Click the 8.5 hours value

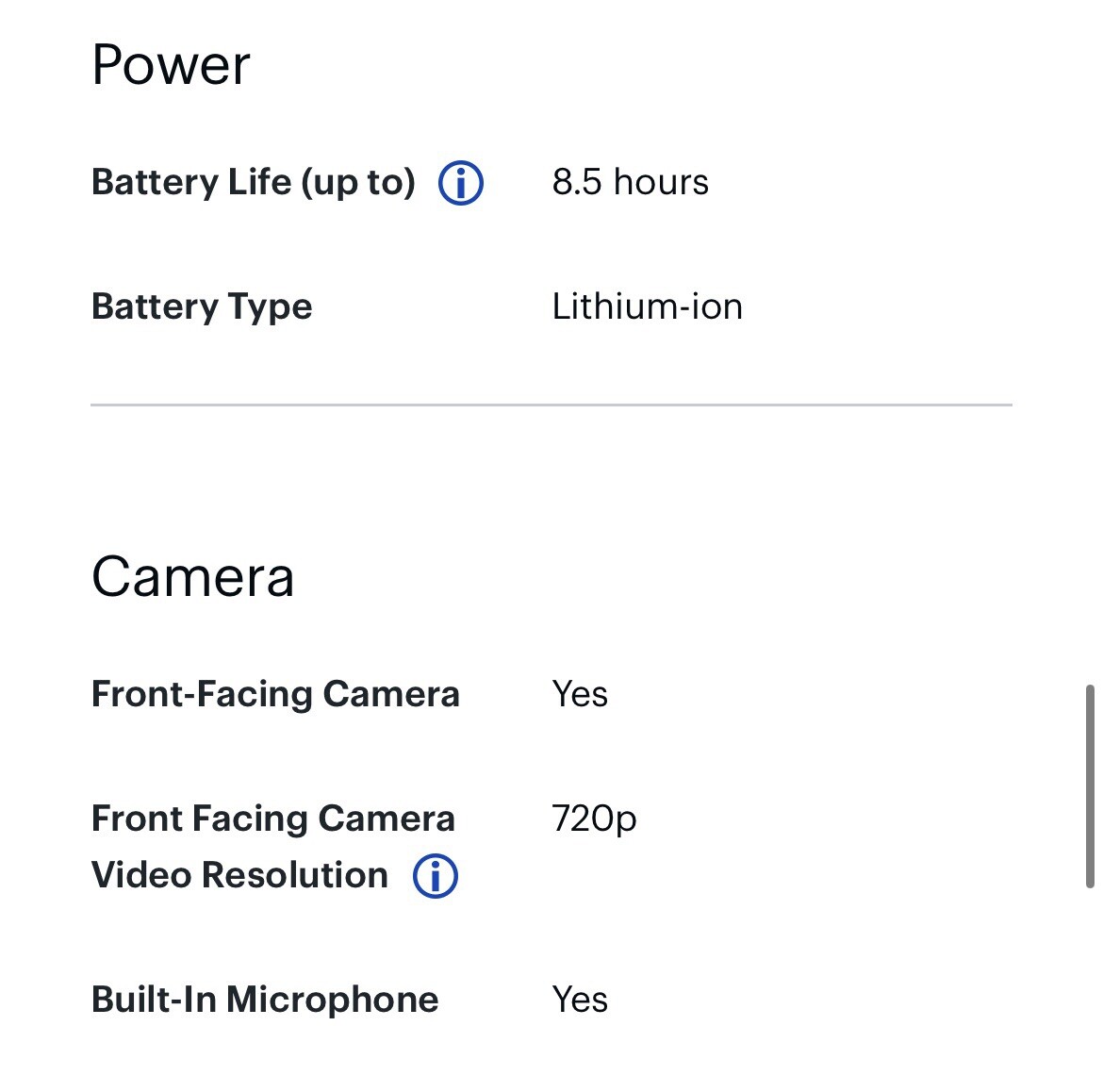[631, 182]
